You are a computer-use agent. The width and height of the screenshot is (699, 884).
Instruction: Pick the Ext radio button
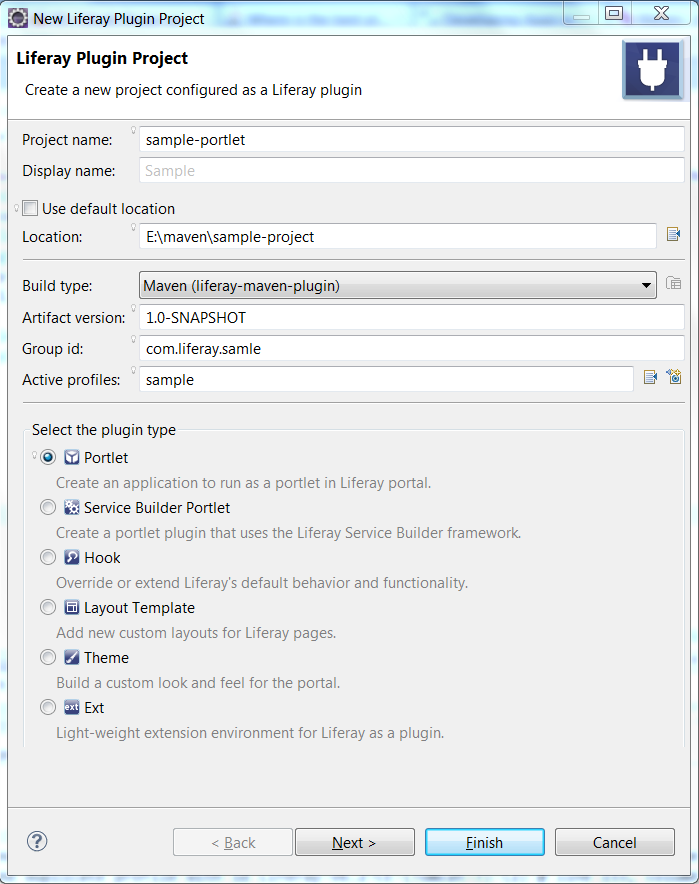click(48, 707)
